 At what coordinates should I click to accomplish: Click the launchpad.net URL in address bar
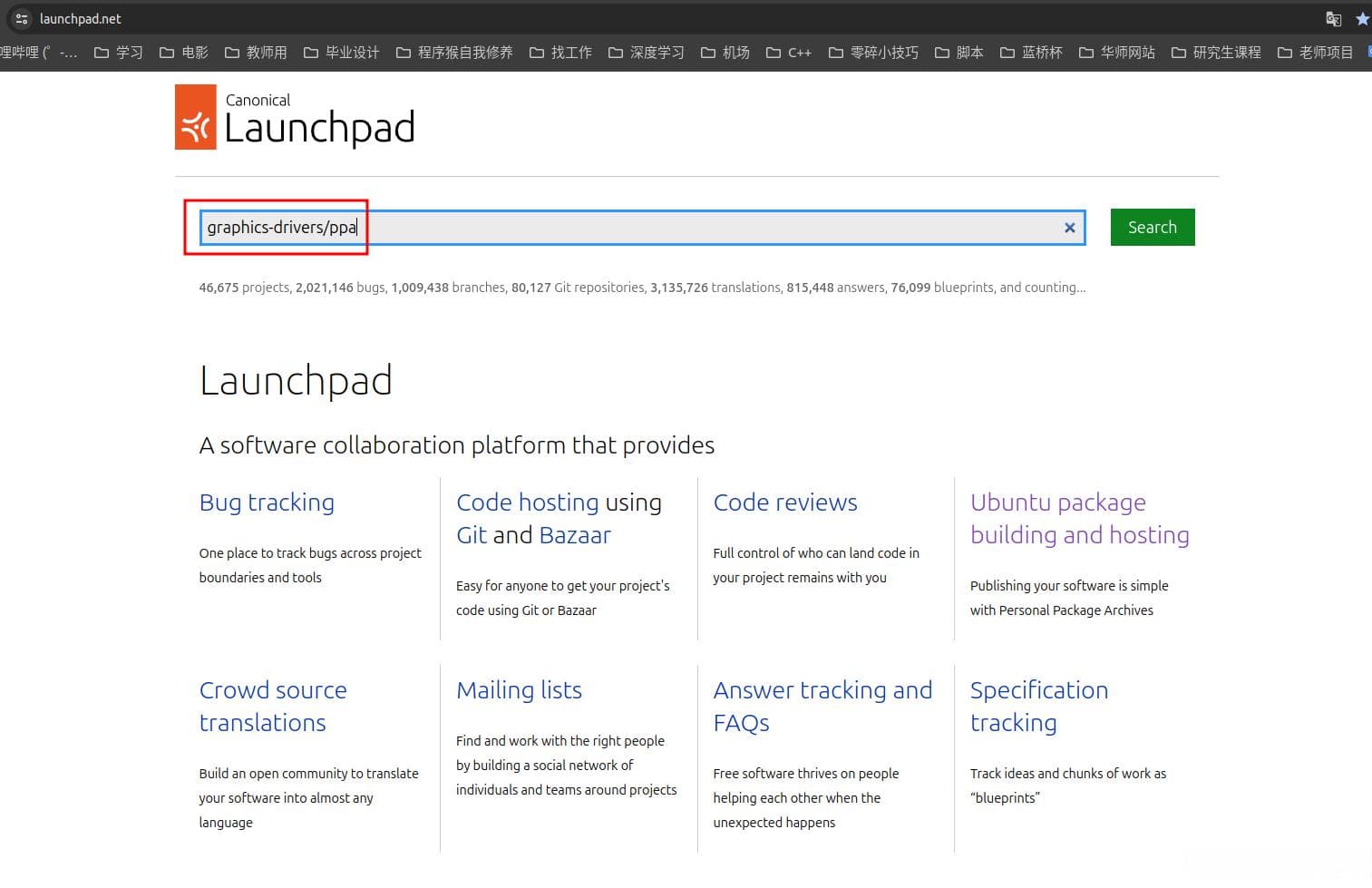[81, 19]
